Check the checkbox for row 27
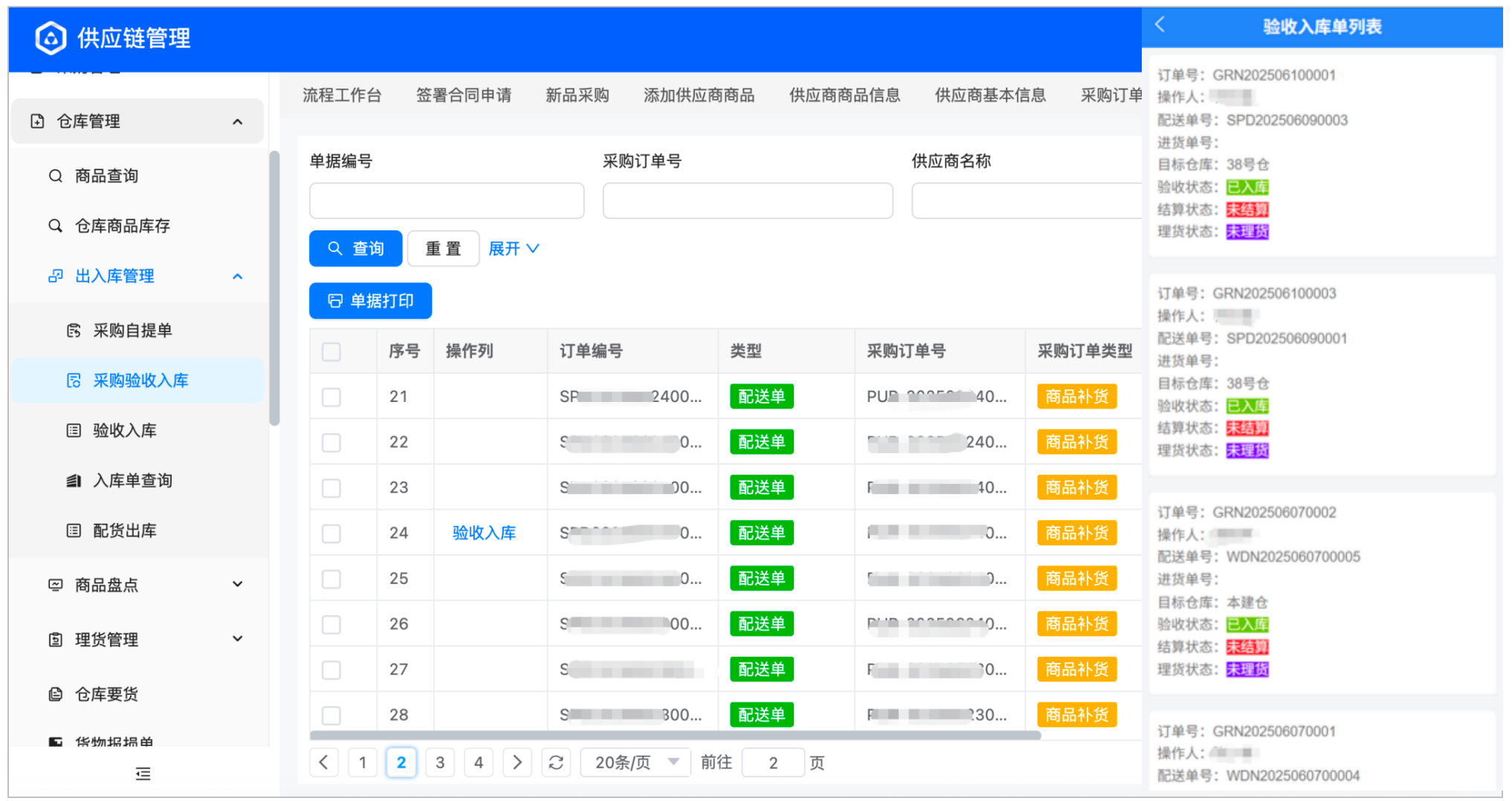1512x801 pixels. (x=332, y=670)
